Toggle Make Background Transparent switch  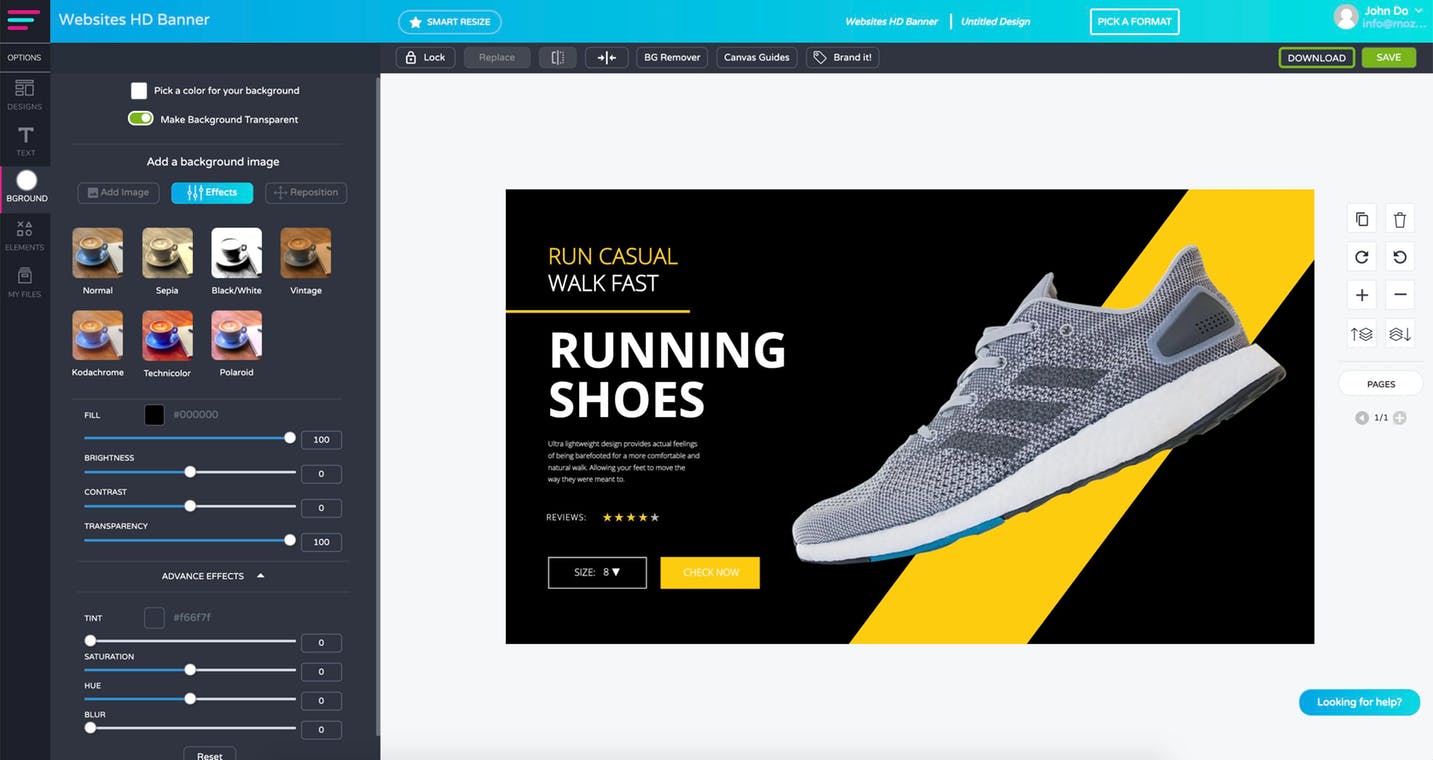pyautogui.click(x=141, y=118)
